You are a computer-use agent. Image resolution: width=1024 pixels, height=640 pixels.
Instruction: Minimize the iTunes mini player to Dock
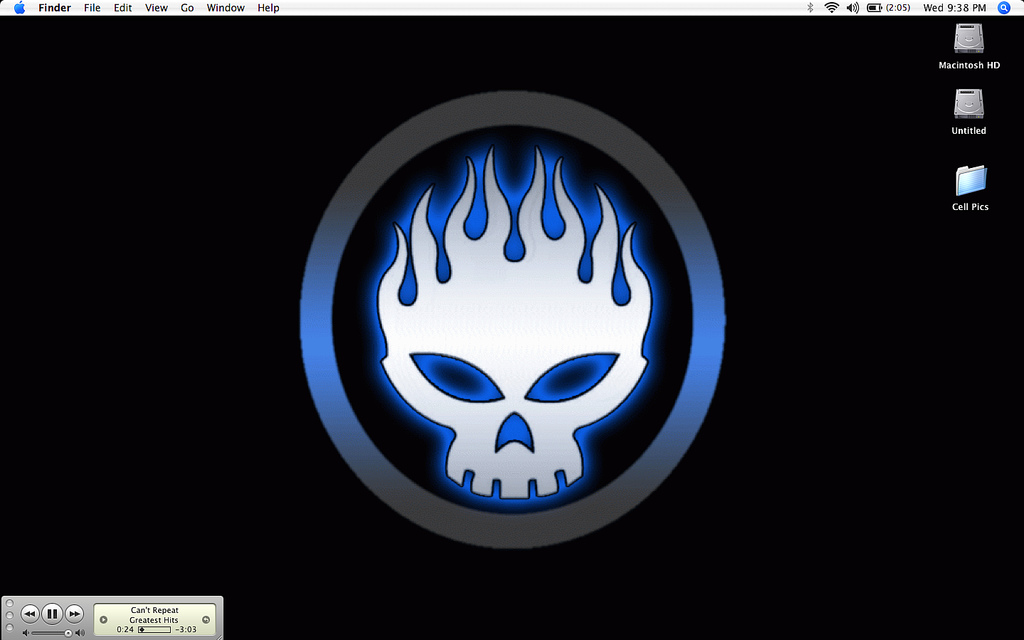[9, 615]
